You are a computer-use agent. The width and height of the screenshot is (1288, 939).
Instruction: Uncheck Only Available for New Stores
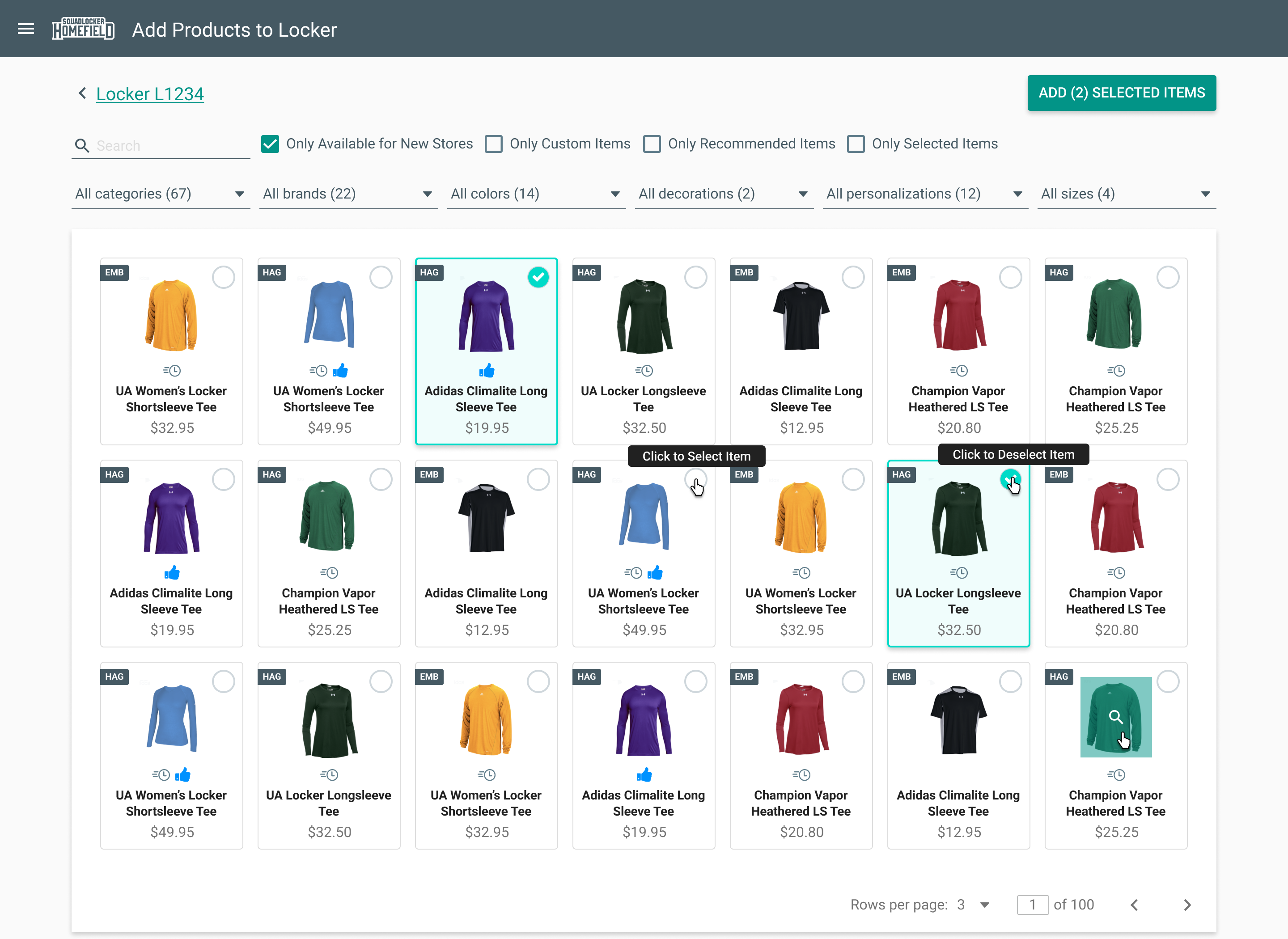click(x=270, y=144)
